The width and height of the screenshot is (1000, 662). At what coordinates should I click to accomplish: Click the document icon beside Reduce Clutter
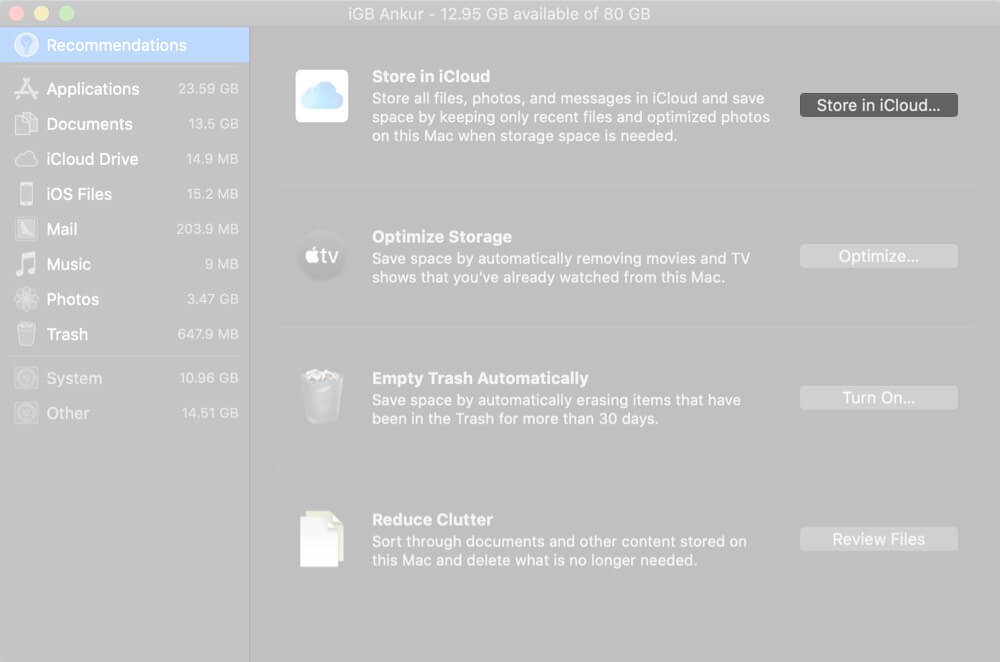click(x=321, y=539)
